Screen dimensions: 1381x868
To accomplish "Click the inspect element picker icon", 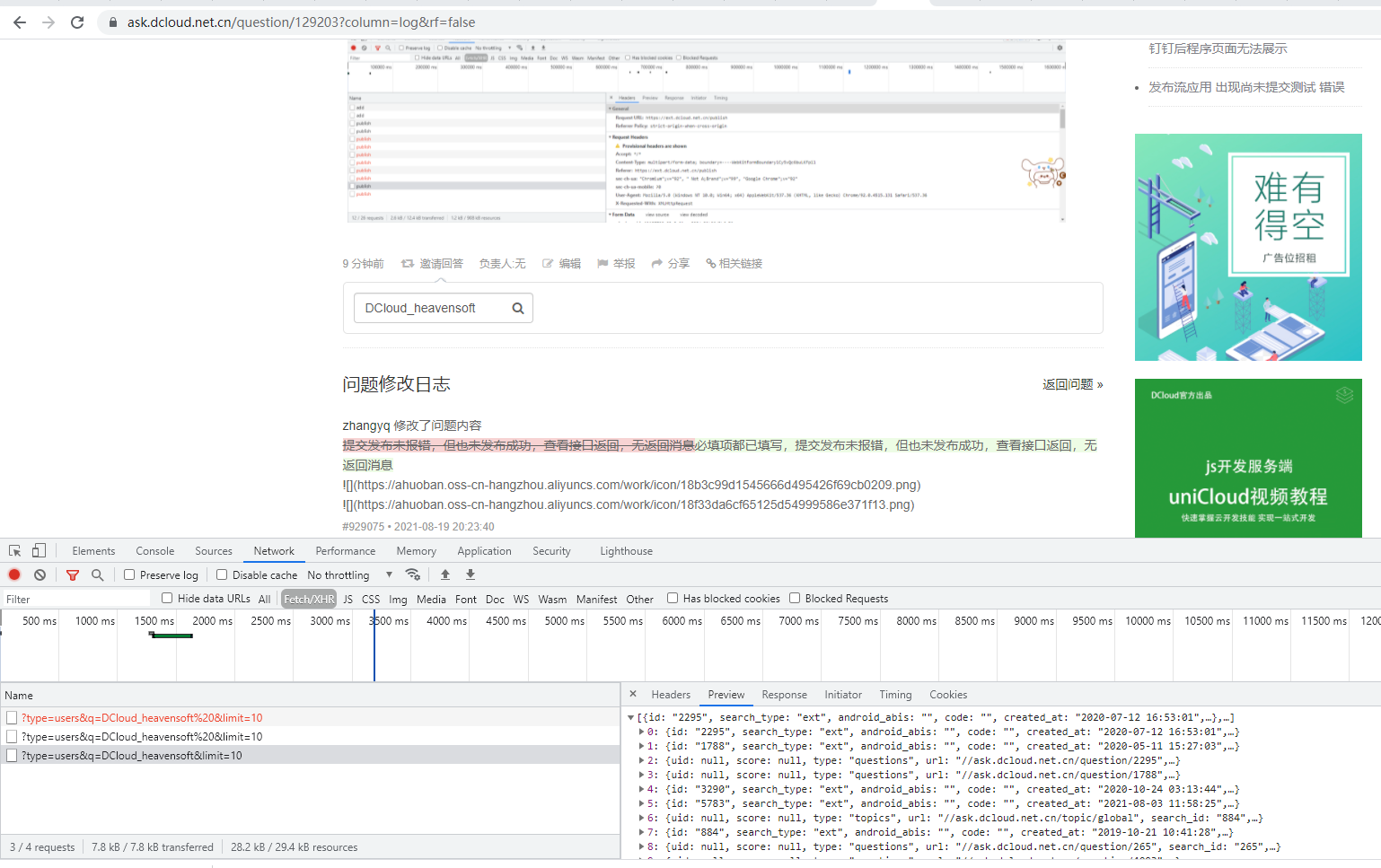I will [15, 551].
